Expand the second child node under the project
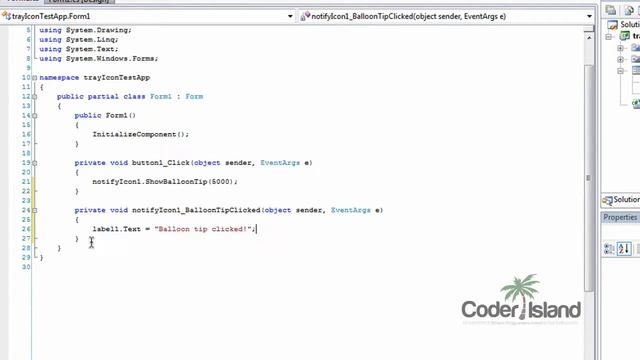Viewport: 640px width, 360px height. click(x=620, y=60)
